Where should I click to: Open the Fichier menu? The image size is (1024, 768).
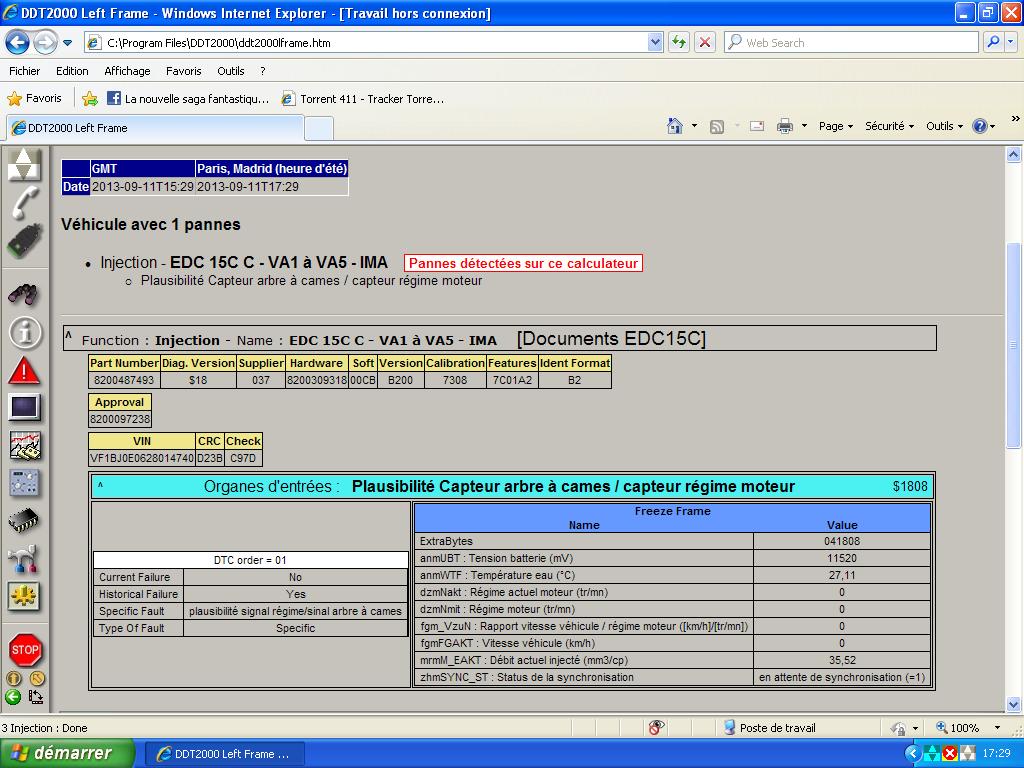(24, 71)
